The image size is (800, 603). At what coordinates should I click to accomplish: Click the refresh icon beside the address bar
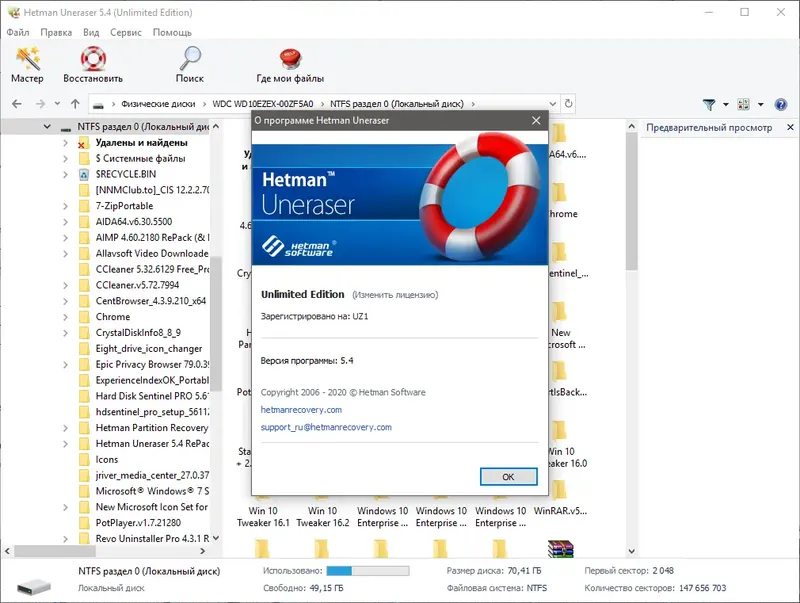pos(565,103)
